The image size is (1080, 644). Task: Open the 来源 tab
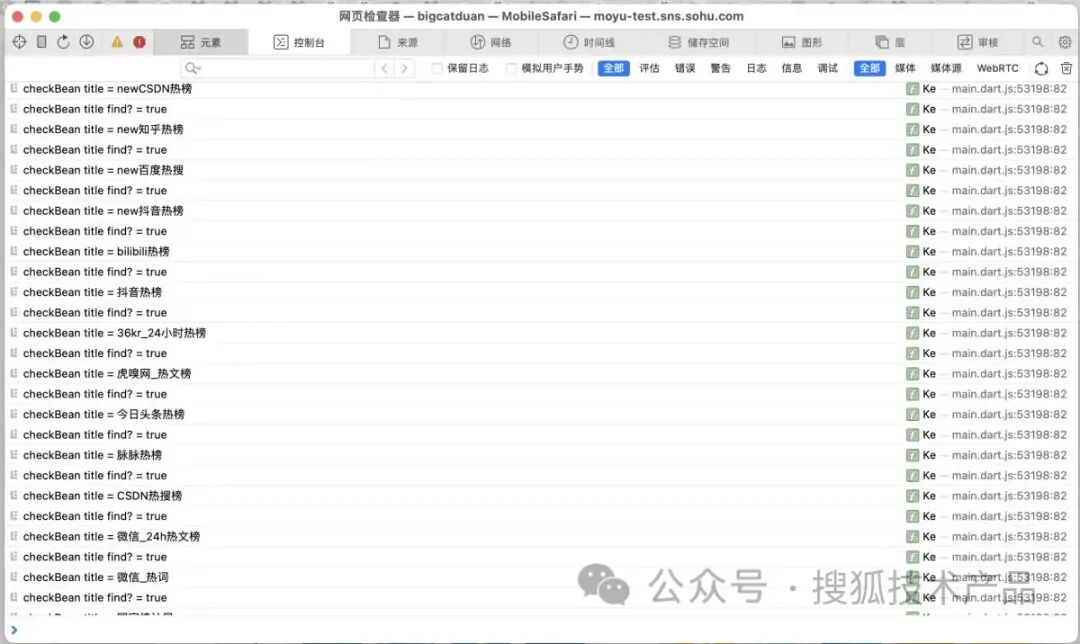pyautogui.click(x=397, y=42)
